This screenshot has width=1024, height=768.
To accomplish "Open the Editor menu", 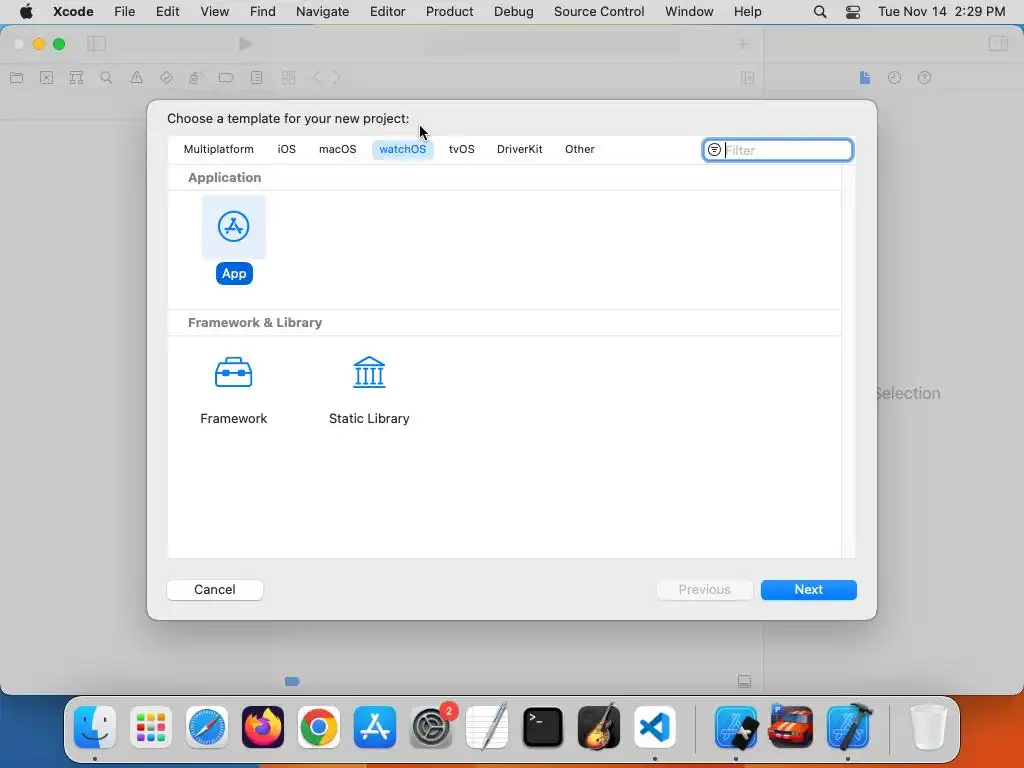I will (387, 11).
